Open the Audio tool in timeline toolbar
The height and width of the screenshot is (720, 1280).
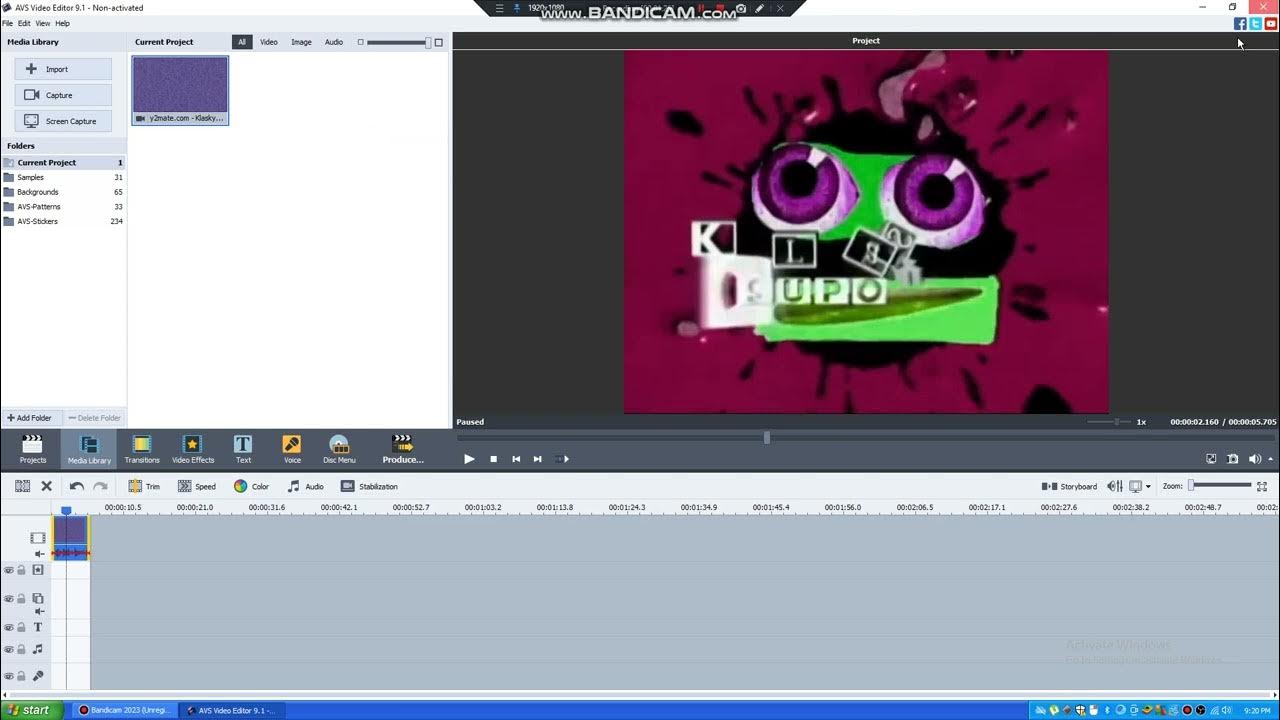click(x=305, y=486)
